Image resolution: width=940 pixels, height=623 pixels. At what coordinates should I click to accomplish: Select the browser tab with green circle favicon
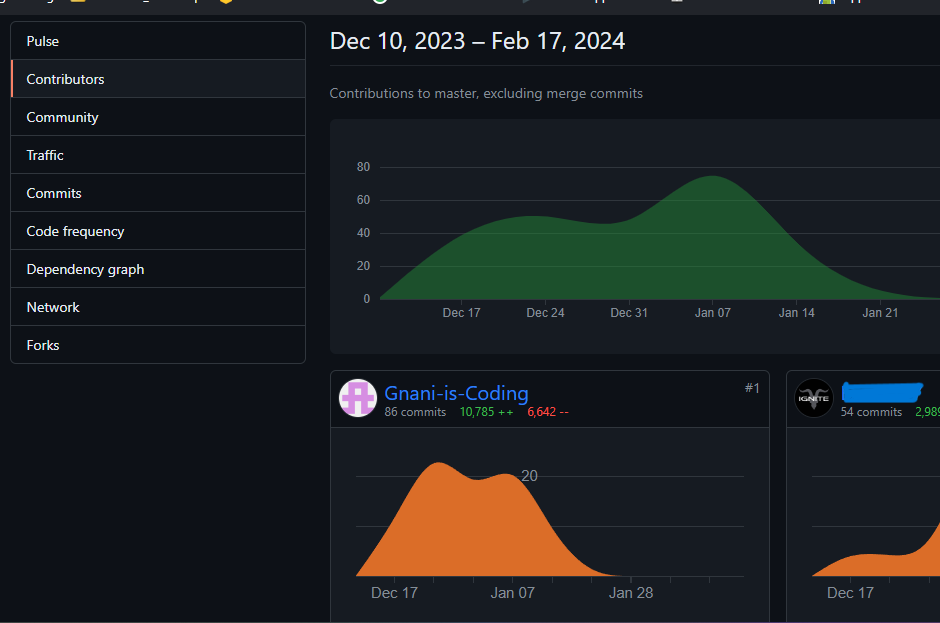point(381,4)
